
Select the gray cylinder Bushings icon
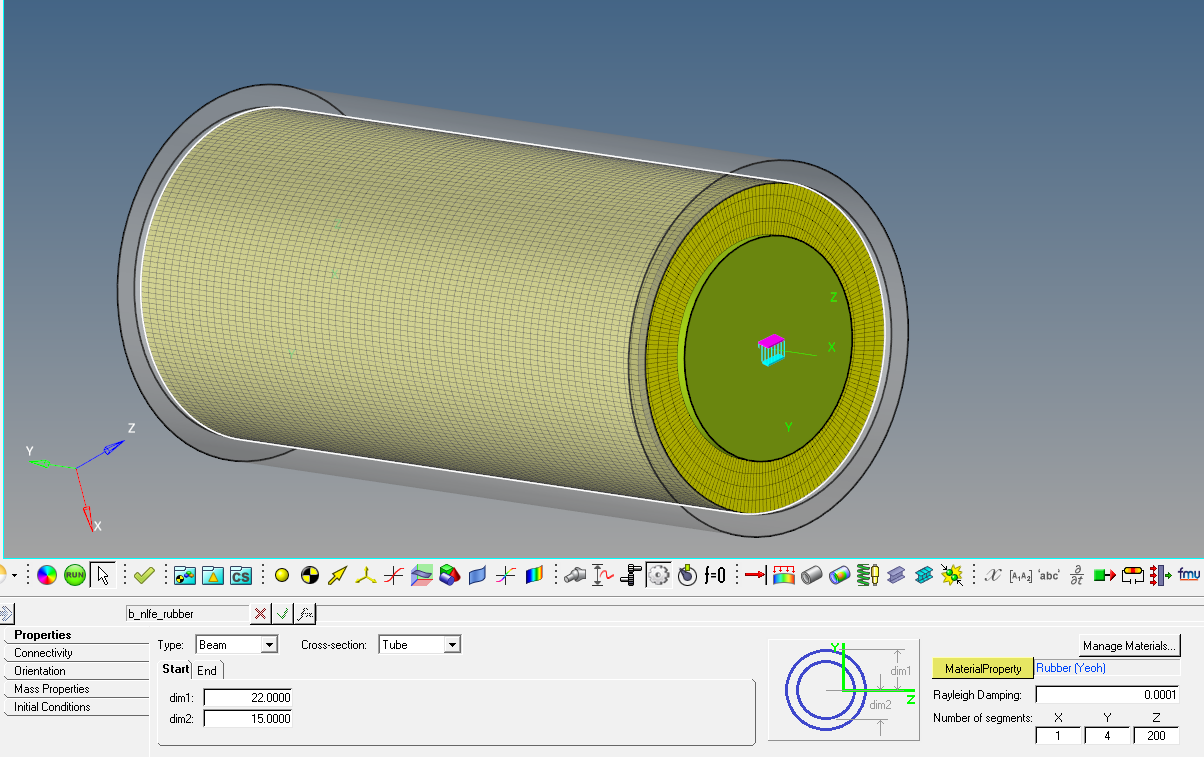[811, 575]
